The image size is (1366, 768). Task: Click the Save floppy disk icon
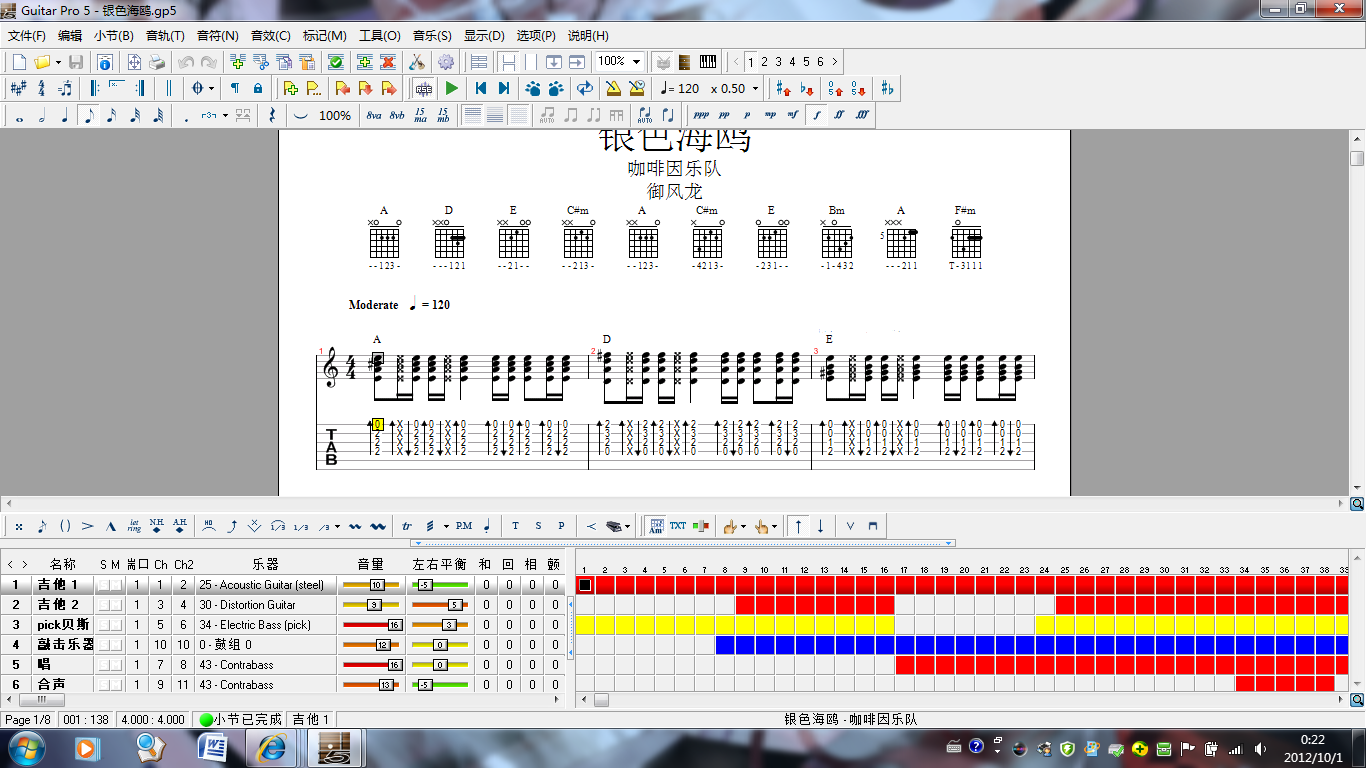(x=76, y=62)
